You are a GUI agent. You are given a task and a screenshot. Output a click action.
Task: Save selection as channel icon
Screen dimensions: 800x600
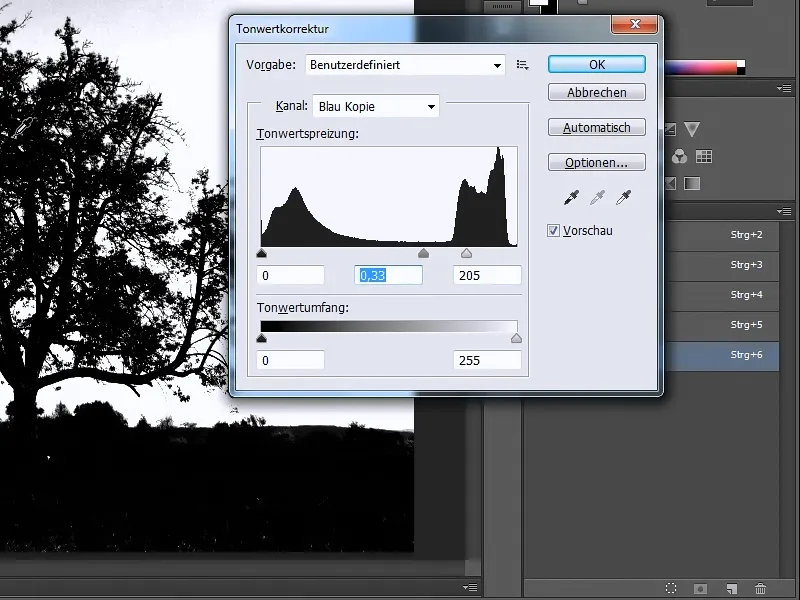point(701,589)
